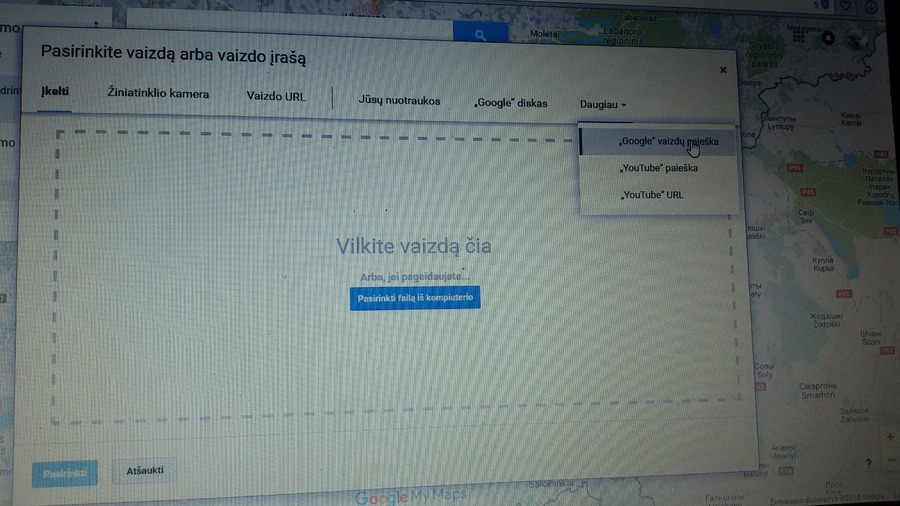Open the map help question mark
Image resolution: width=900 pixels, height=506 pixels.
point(868,463)
